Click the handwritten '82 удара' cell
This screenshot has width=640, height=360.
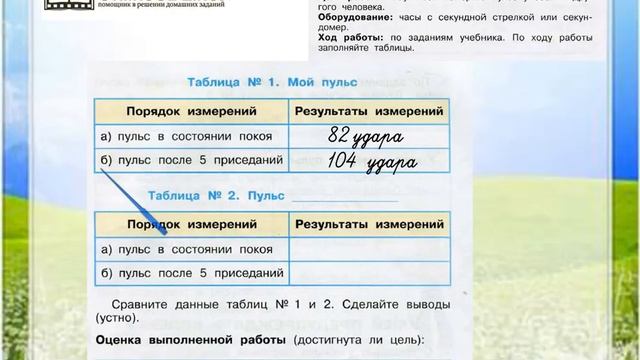coord(369,136)
